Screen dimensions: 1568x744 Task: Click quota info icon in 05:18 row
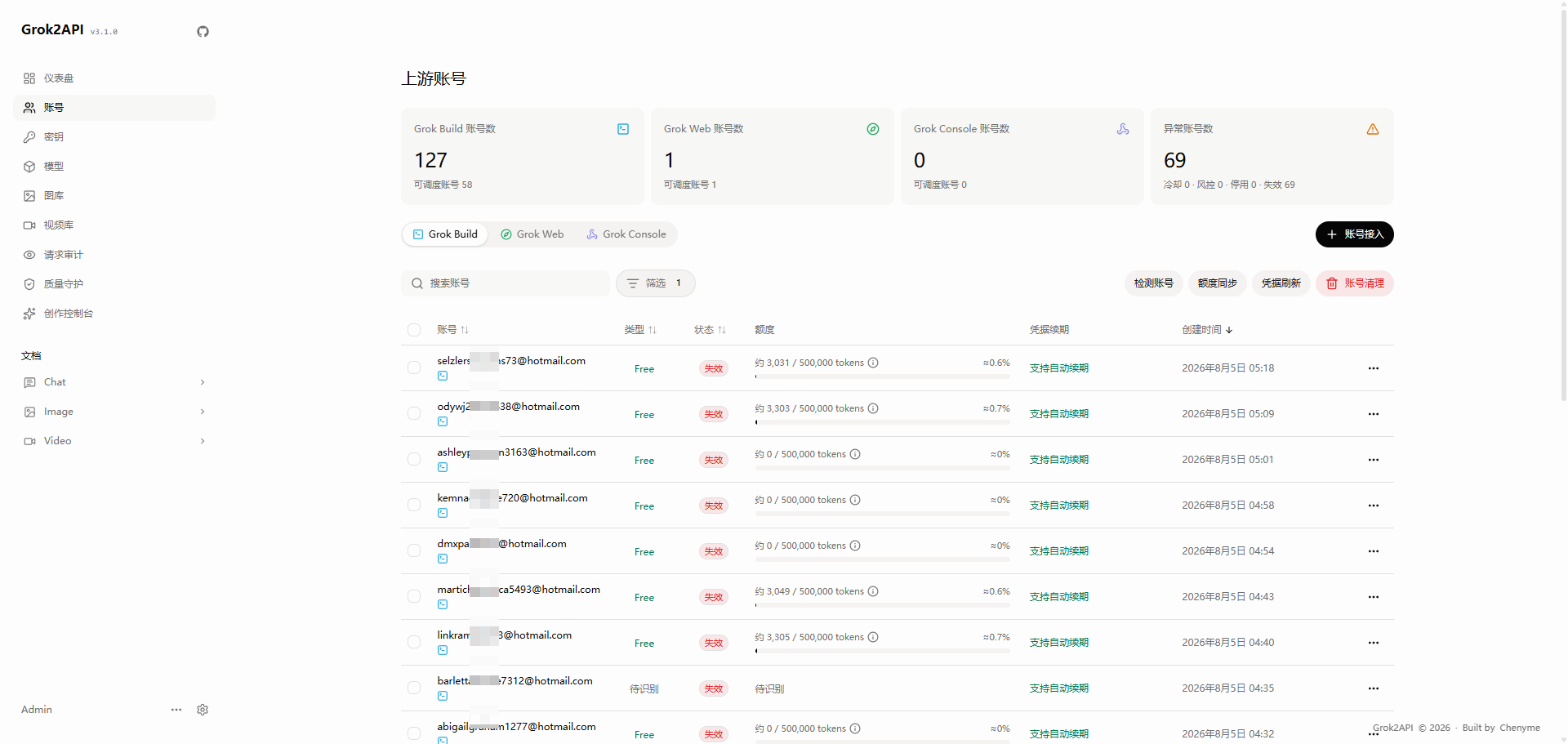[x=873, y=363]
